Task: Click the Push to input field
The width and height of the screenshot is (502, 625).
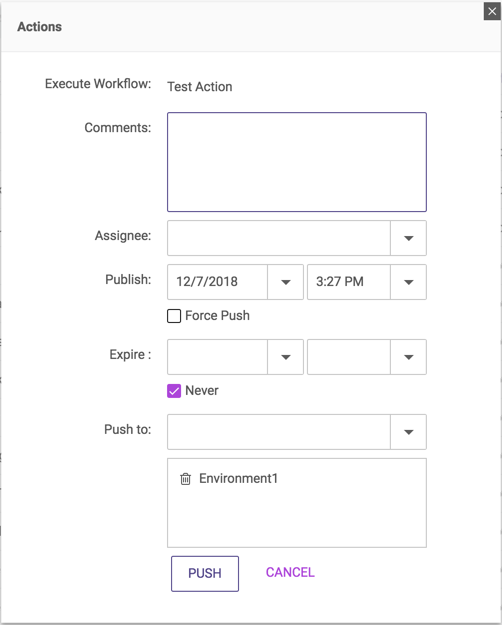Action: [279, 432]
